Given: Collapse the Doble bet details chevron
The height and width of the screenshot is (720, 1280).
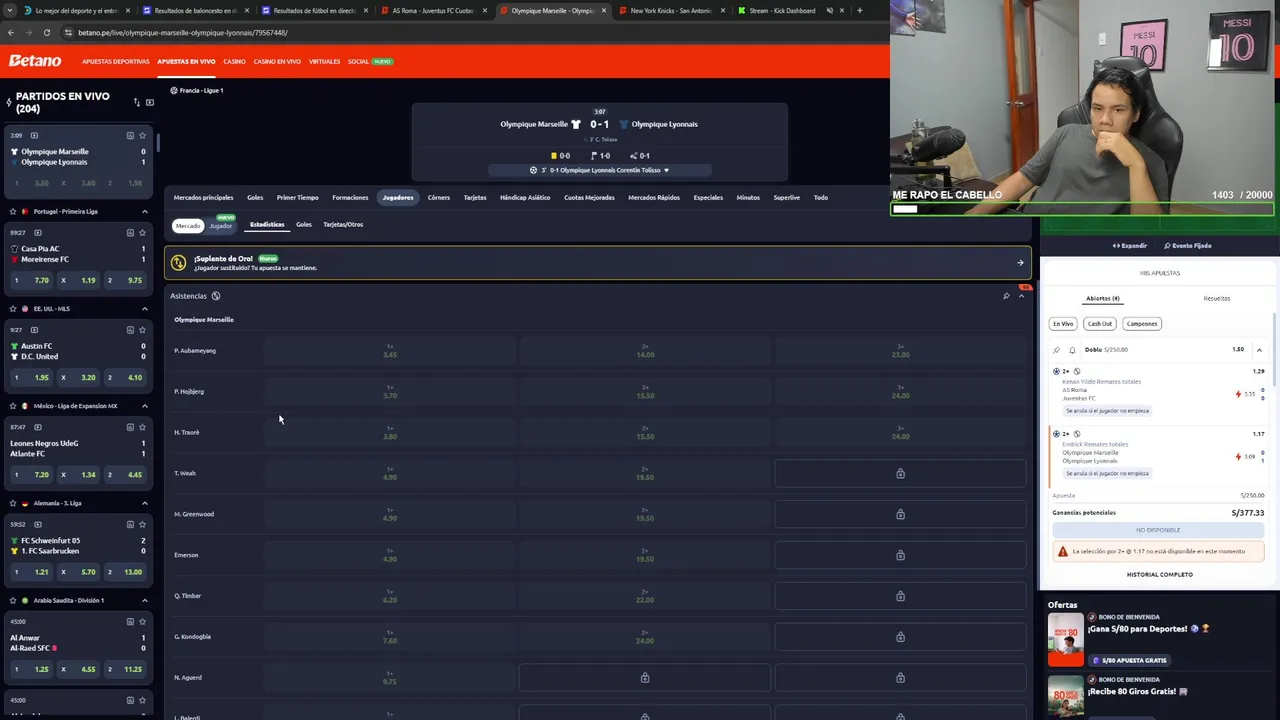Looking at the screenshot, I should click(1259, 350).
